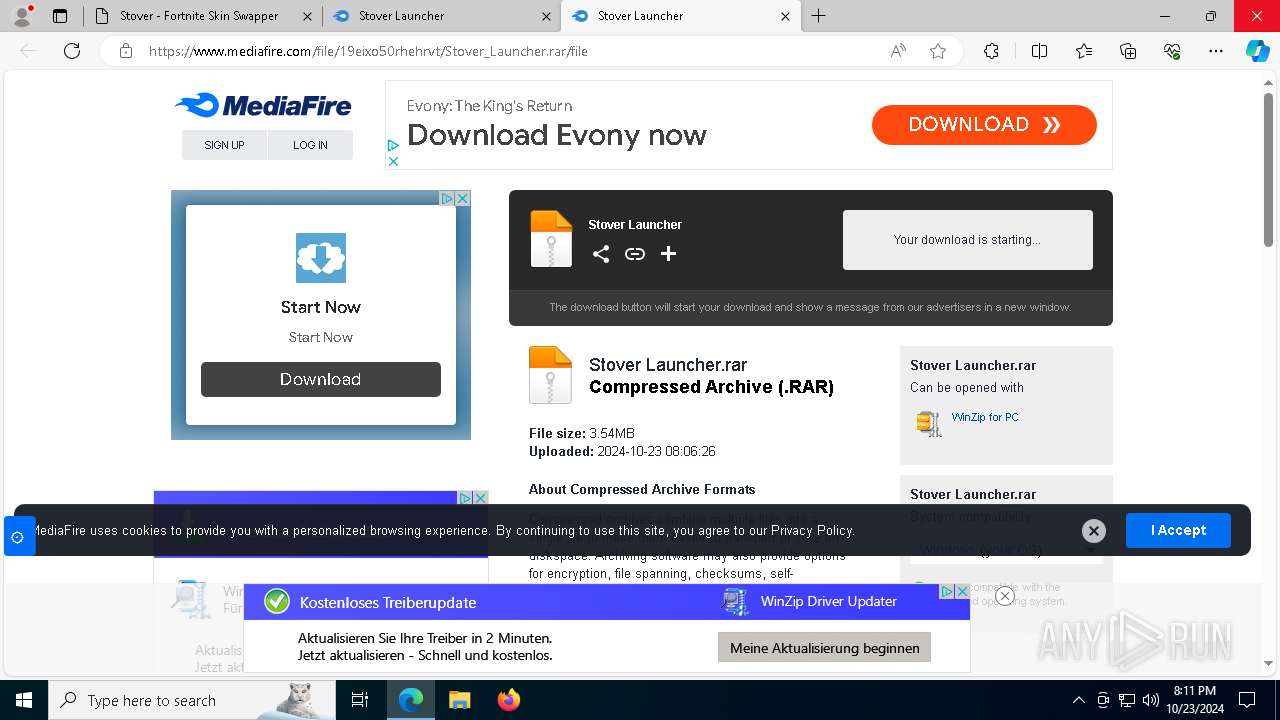Open File Explorer from taskbar

coord(459,700)
